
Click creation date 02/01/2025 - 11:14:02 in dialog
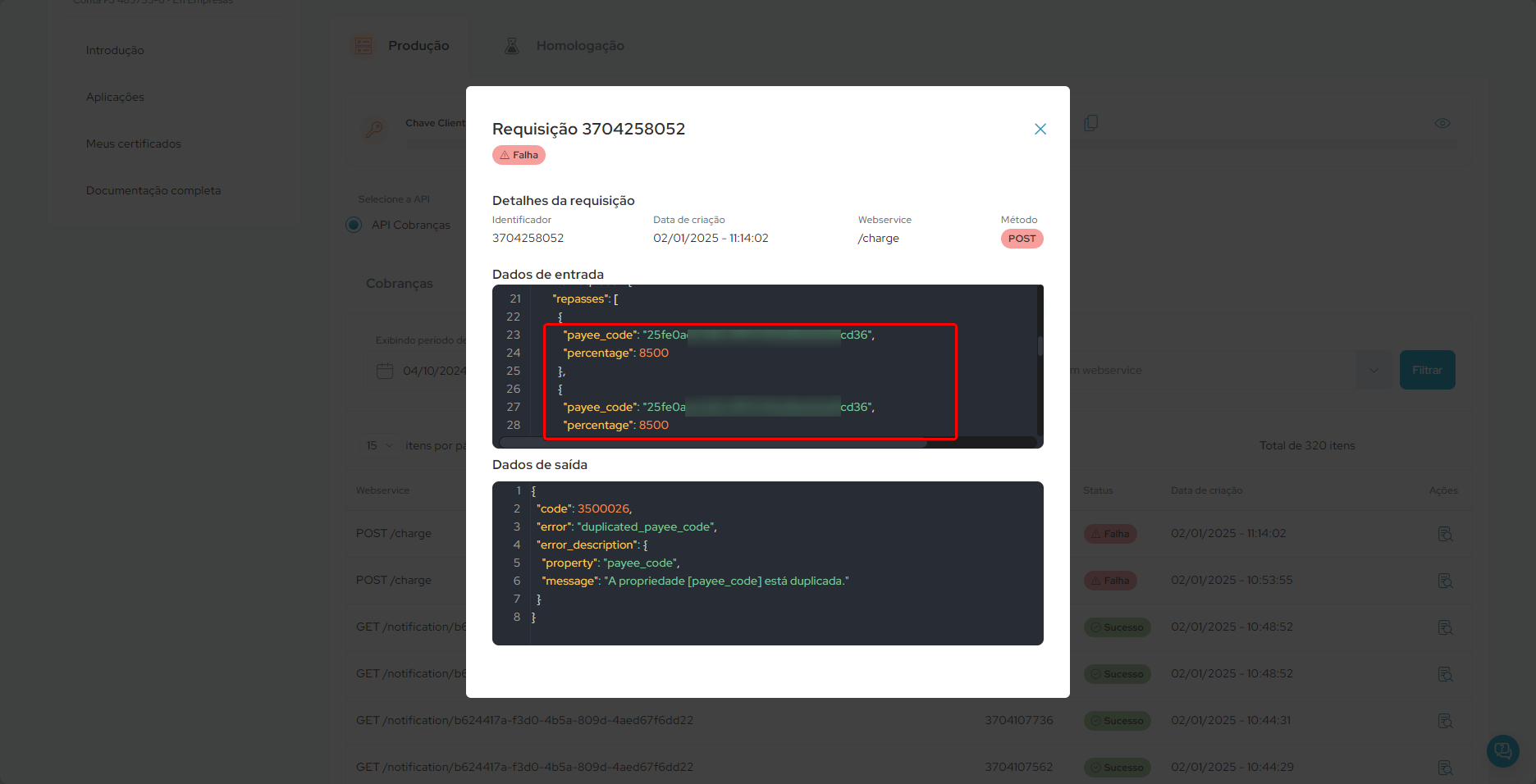click(x=711, y=238)
